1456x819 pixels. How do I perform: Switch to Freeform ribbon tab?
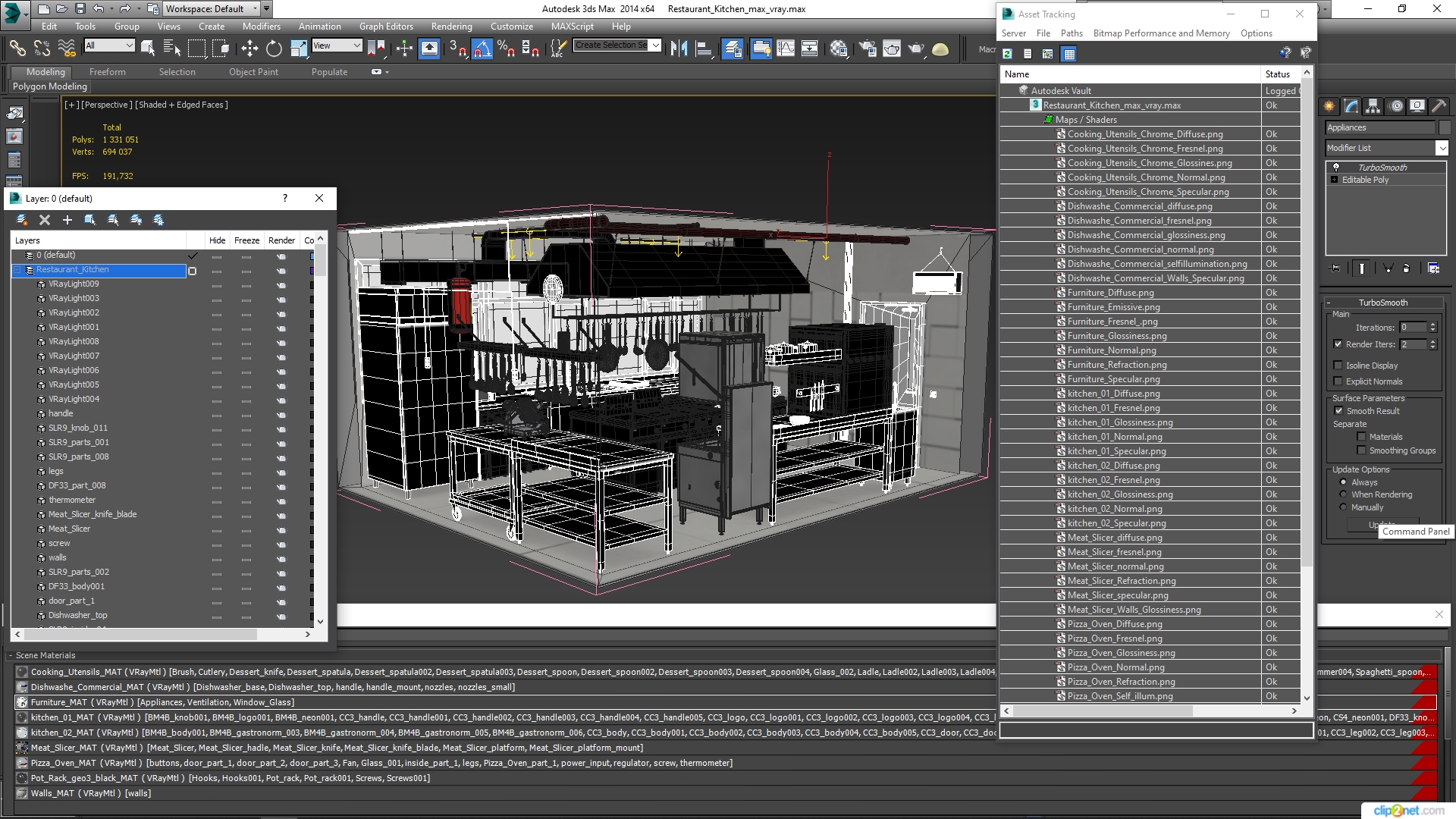(108, 72)
